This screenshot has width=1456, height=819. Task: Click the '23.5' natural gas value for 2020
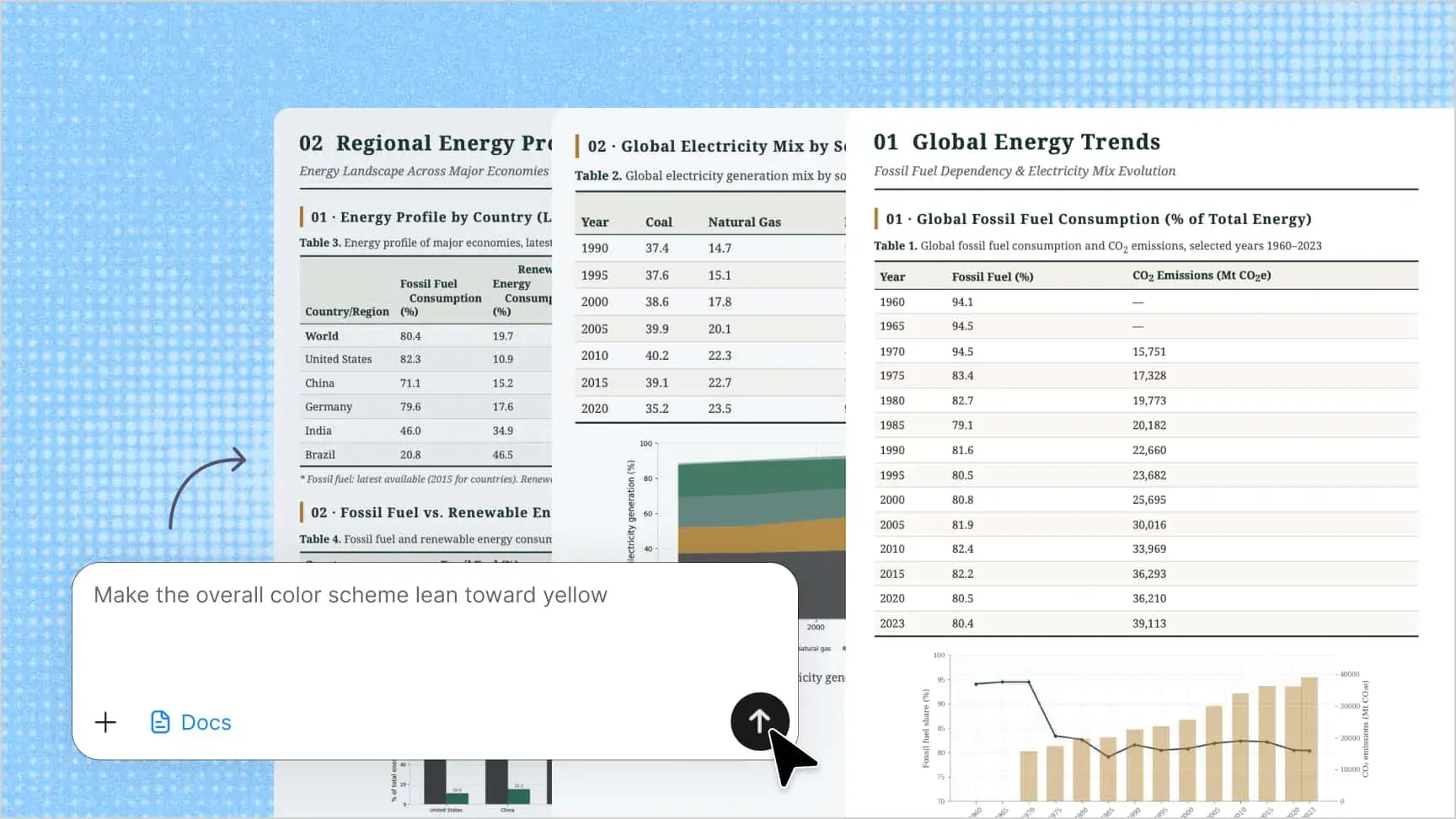click(x=720, y=409)
